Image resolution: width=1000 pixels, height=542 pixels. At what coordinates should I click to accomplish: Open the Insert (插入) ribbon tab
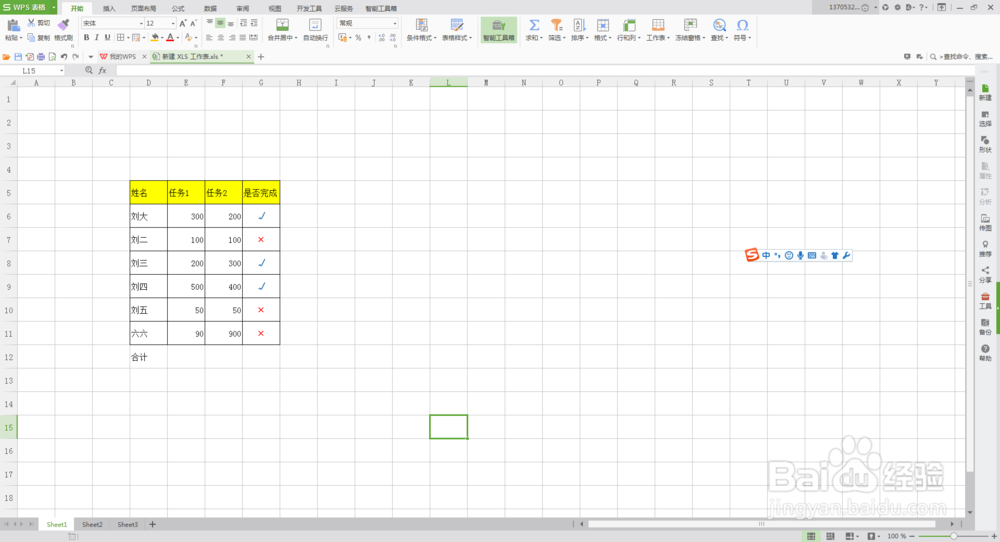coord(109,8)
